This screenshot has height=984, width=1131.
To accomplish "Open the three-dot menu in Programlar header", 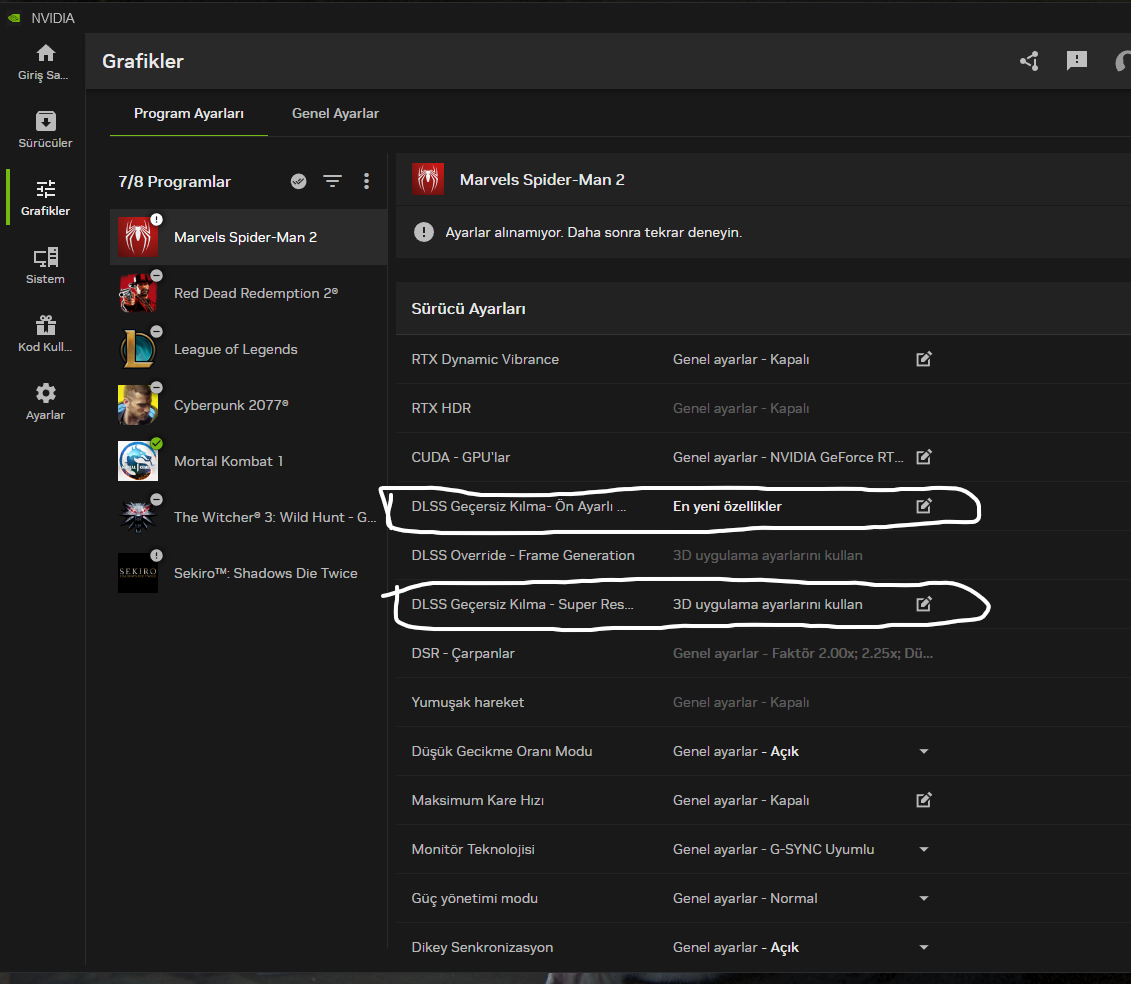I will (x=366, y=181).
